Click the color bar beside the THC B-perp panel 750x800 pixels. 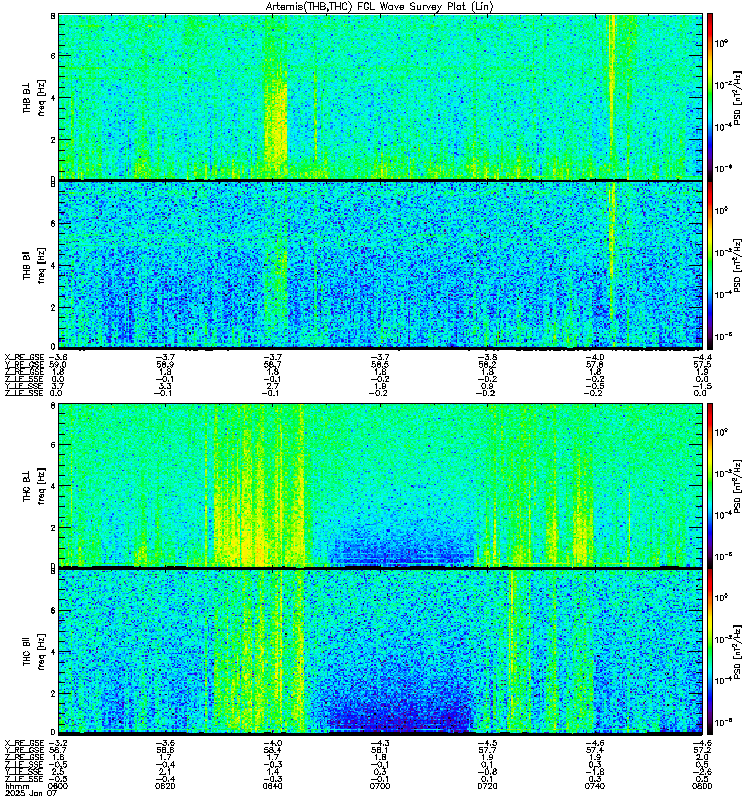[710, 485]
